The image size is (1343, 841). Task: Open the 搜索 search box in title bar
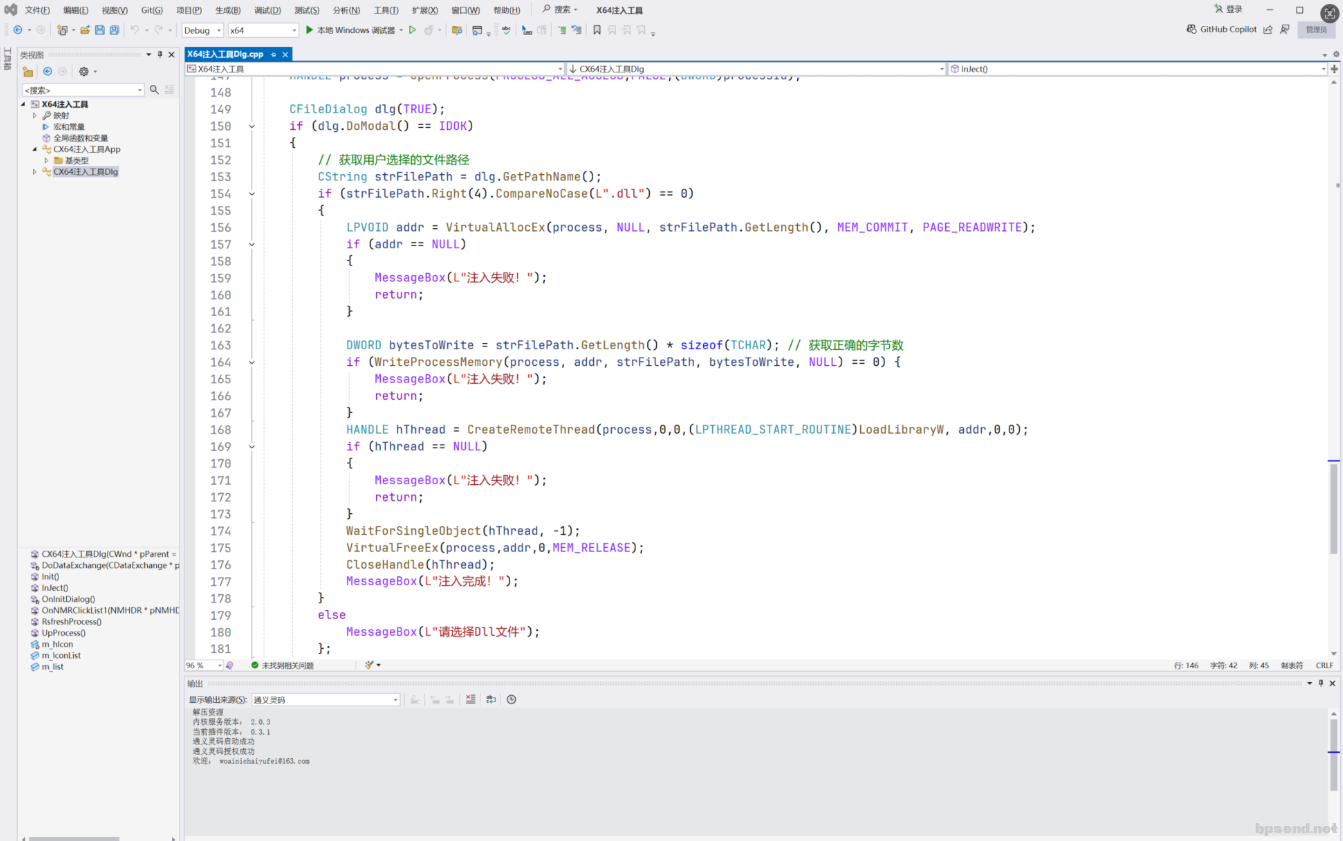[x=561, y=10]
